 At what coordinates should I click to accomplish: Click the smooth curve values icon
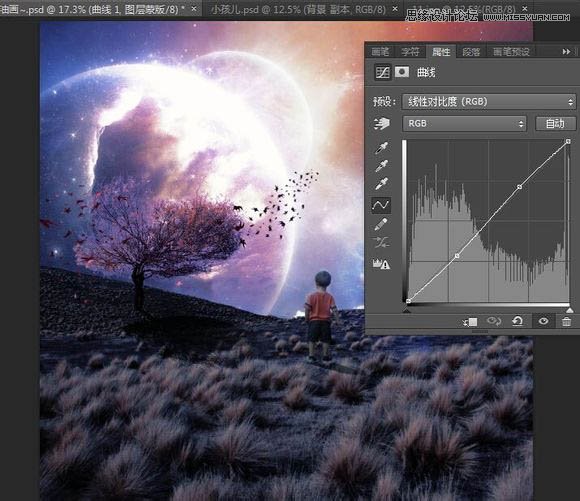tap(381, 243)
